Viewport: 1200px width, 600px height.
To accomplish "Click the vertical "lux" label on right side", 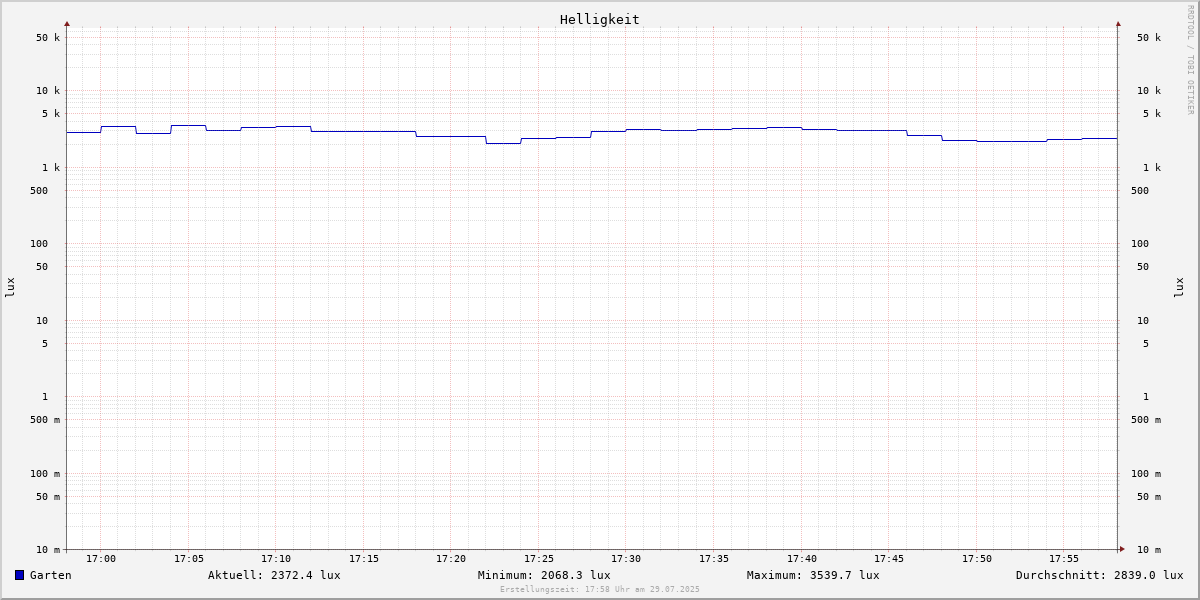I will [x=1179, y=287].
